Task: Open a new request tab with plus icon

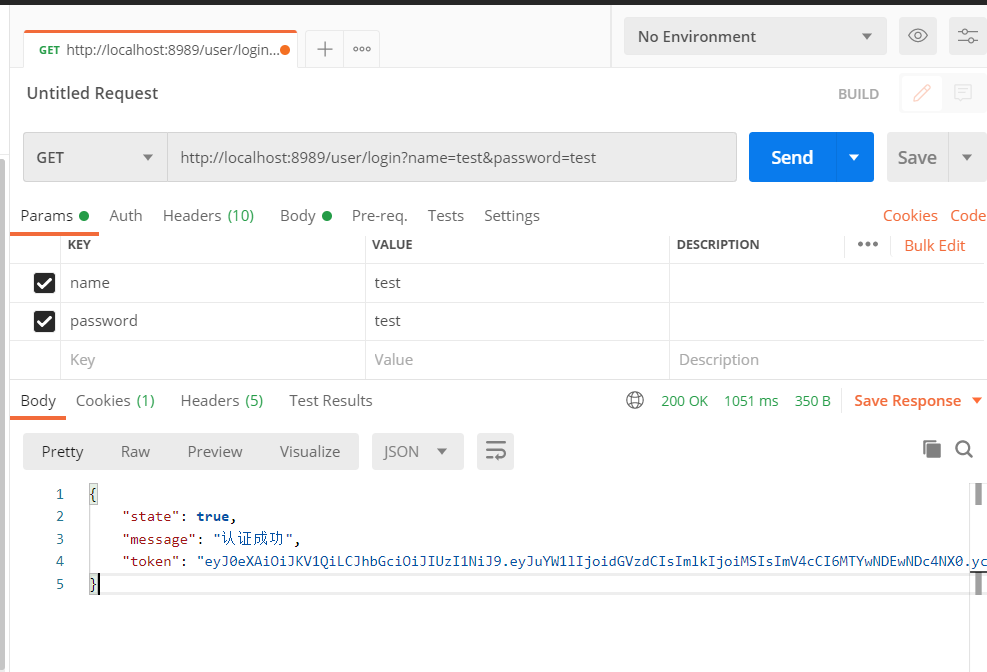Action: [324, 49]
